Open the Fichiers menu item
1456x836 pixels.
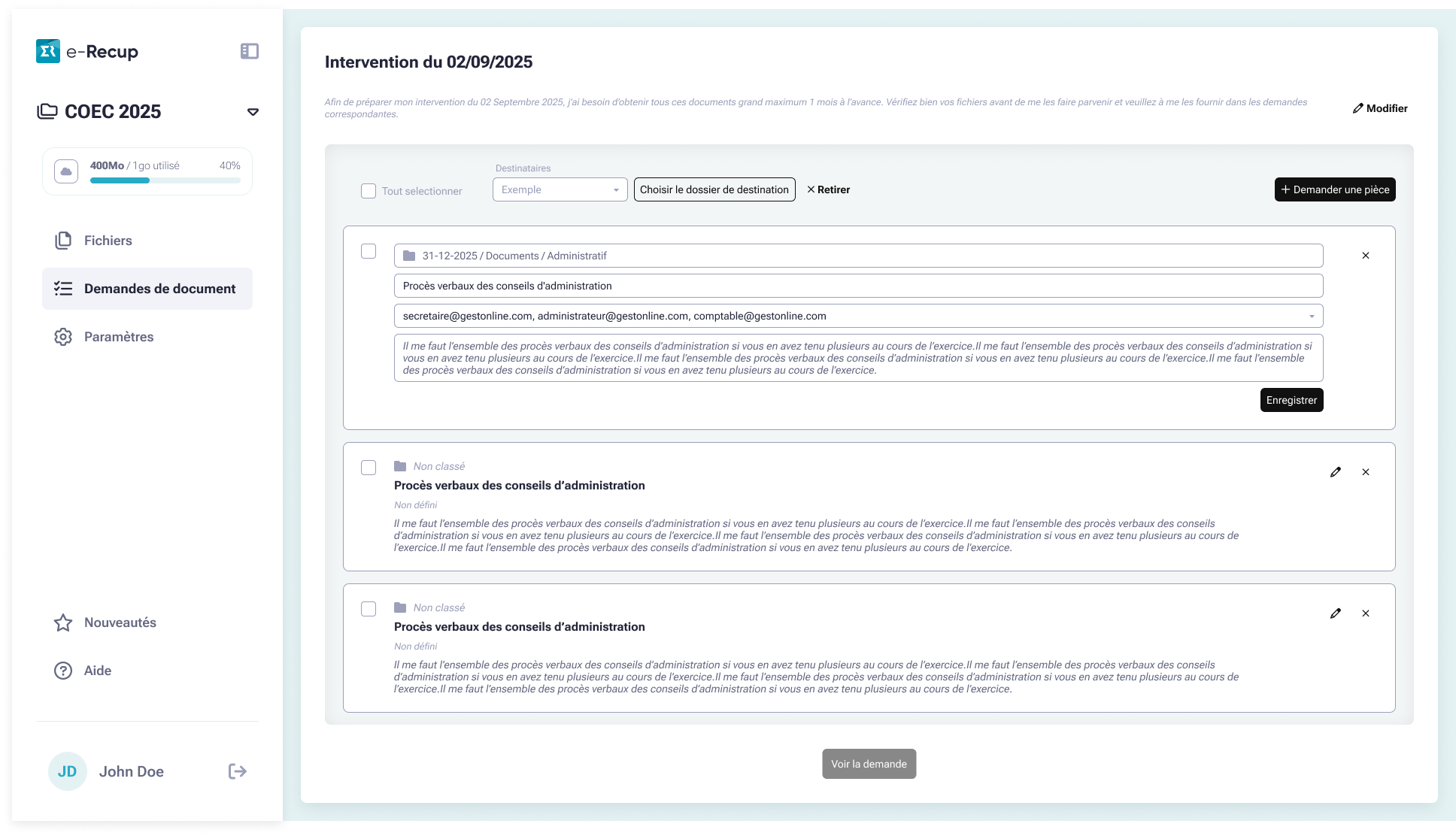point(108,241)
